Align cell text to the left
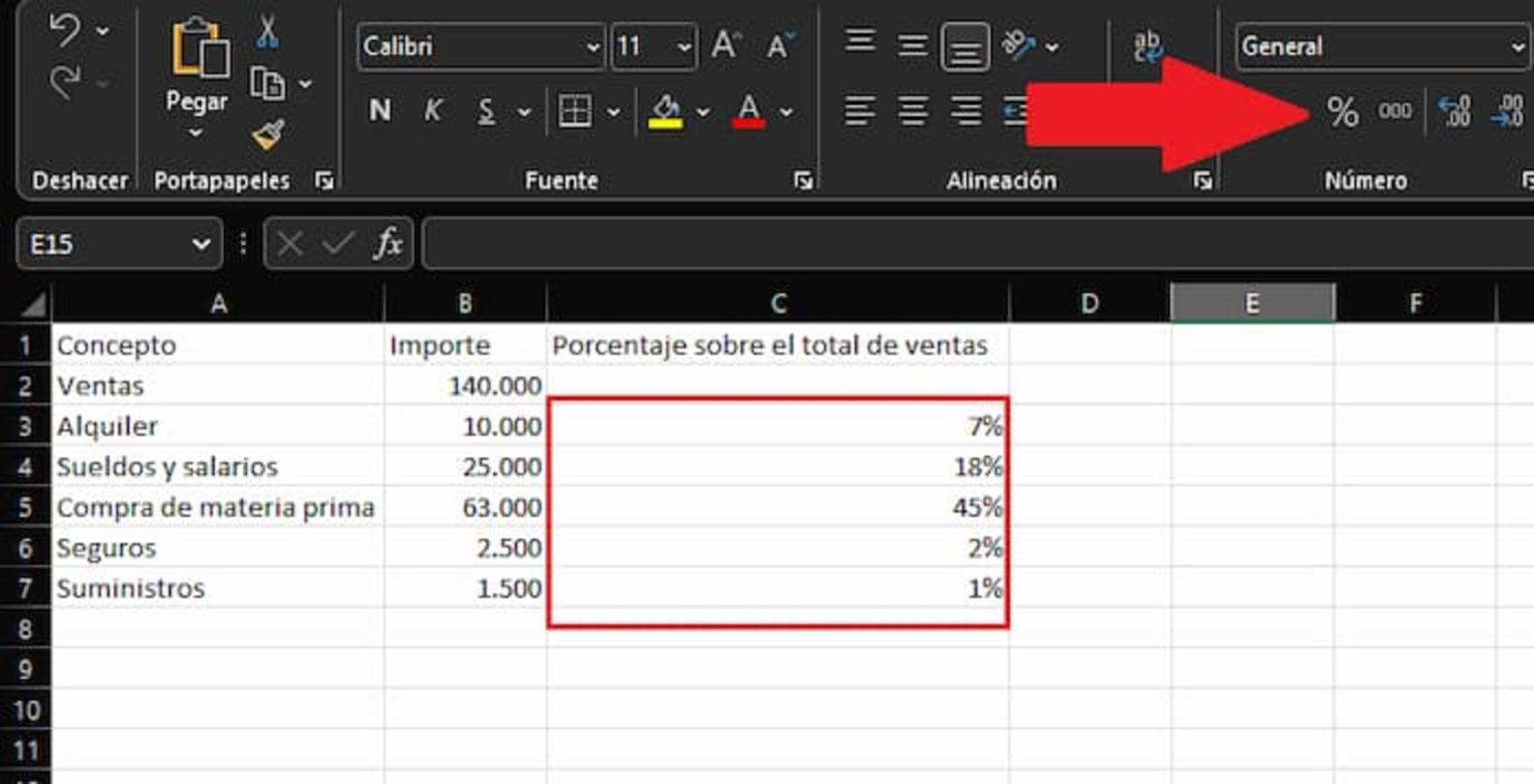 click(859, 111)
